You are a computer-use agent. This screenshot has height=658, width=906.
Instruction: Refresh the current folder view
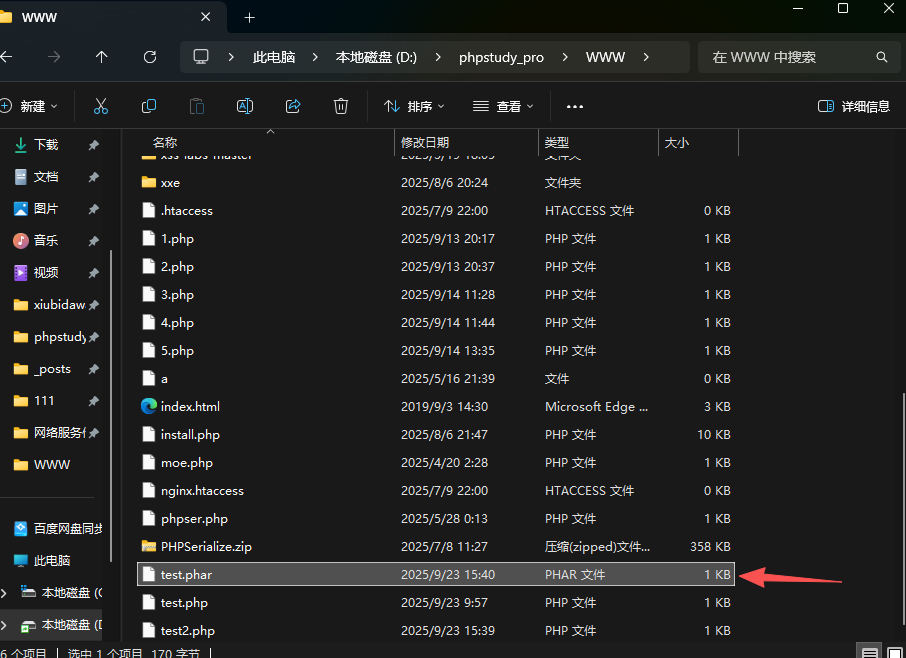pos(150,57)
